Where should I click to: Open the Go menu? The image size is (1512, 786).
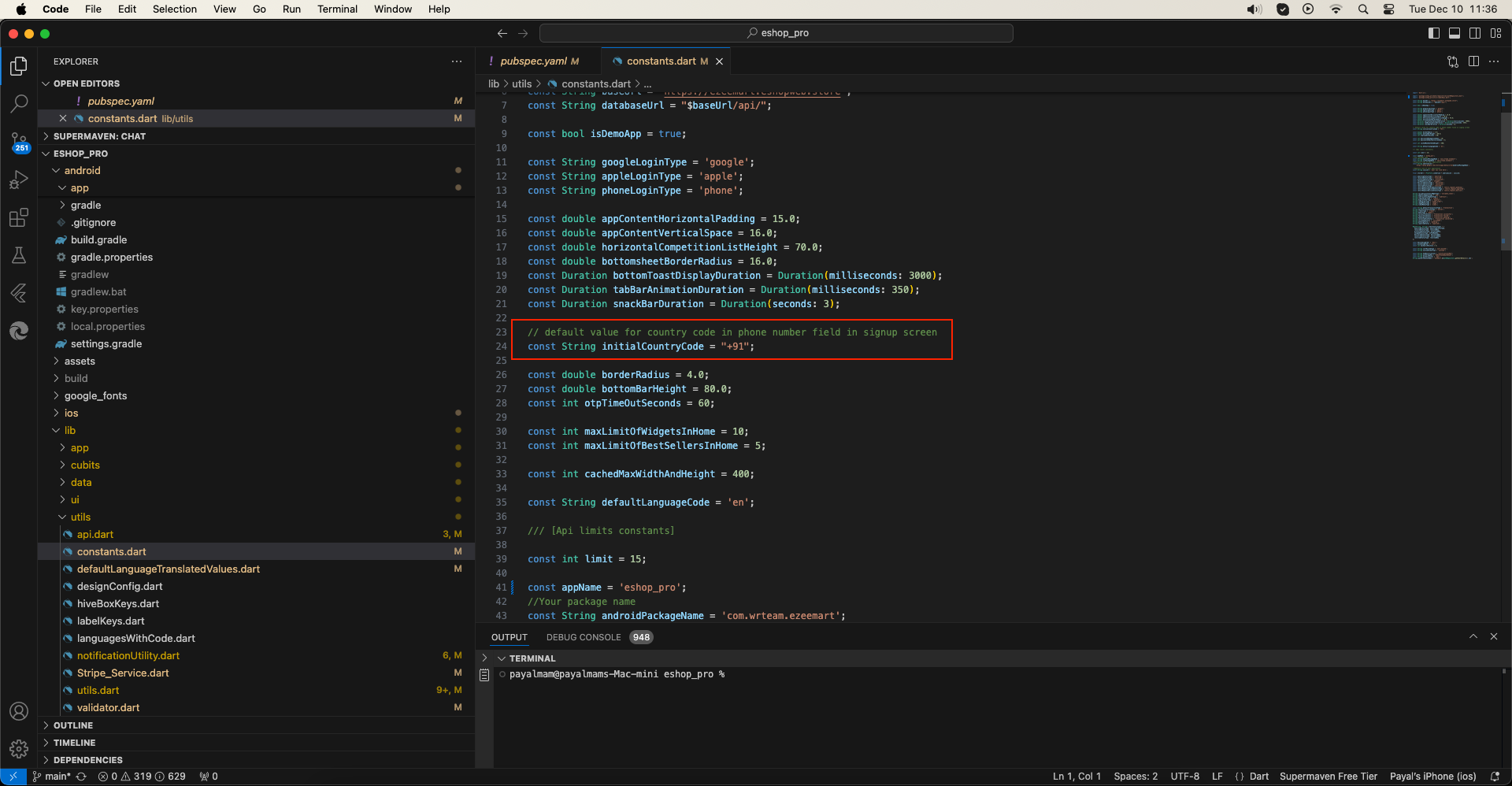tap(259, 9)
